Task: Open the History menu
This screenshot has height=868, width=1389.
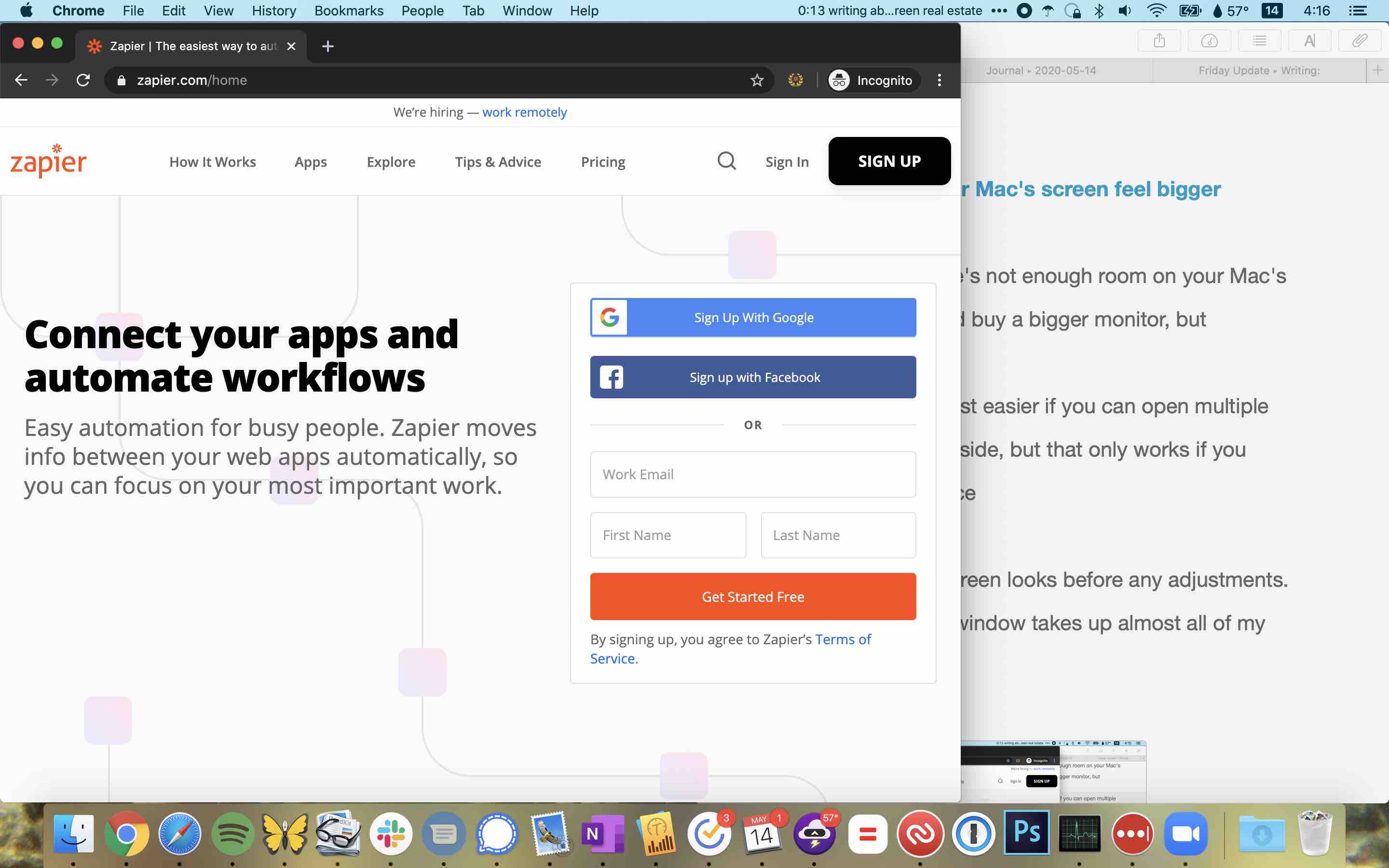Action: [274, 11]
